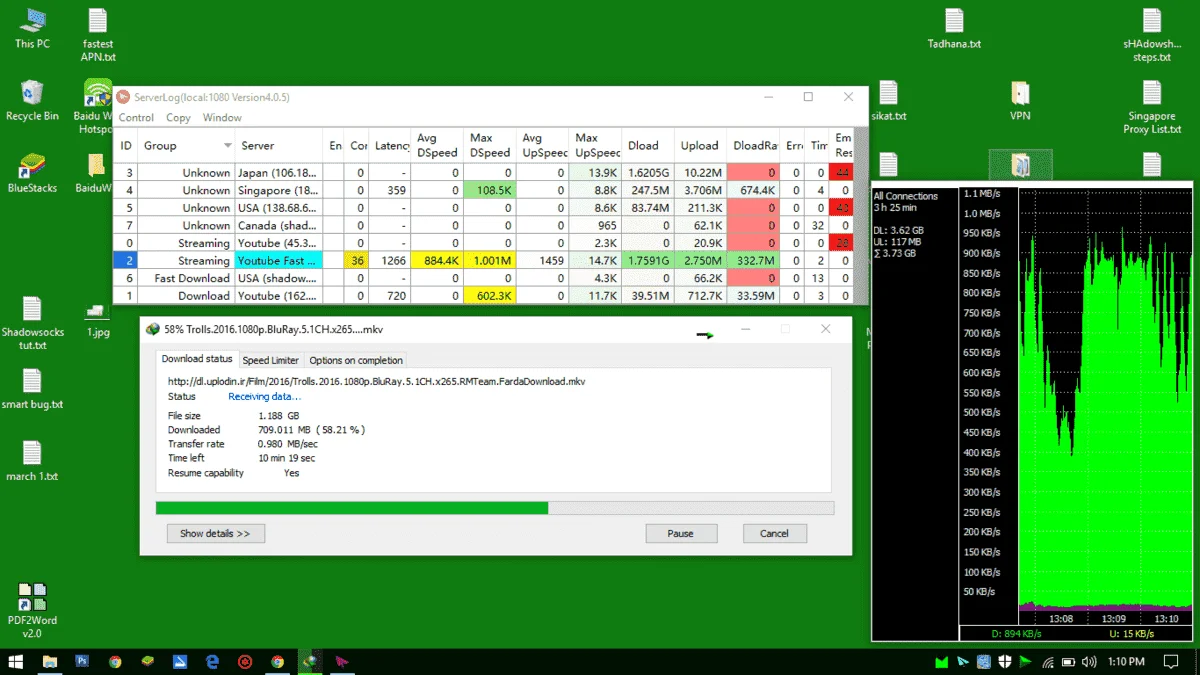Open the Action Center notification icon
The height and width of the screenshot is (675, 1200).
(x=1170, y=661)
